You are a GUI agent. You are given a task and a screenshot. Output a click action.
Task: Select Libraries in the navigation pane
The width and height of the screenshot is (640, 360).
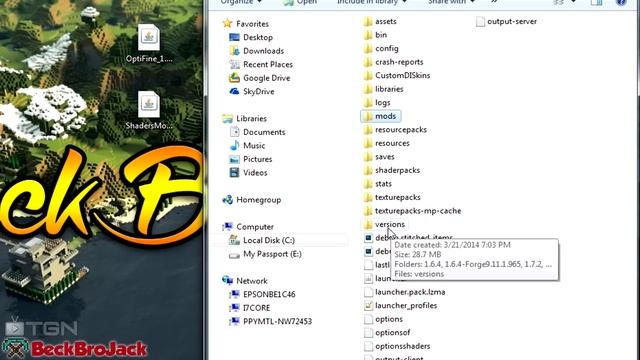click(x=244, y=118)
